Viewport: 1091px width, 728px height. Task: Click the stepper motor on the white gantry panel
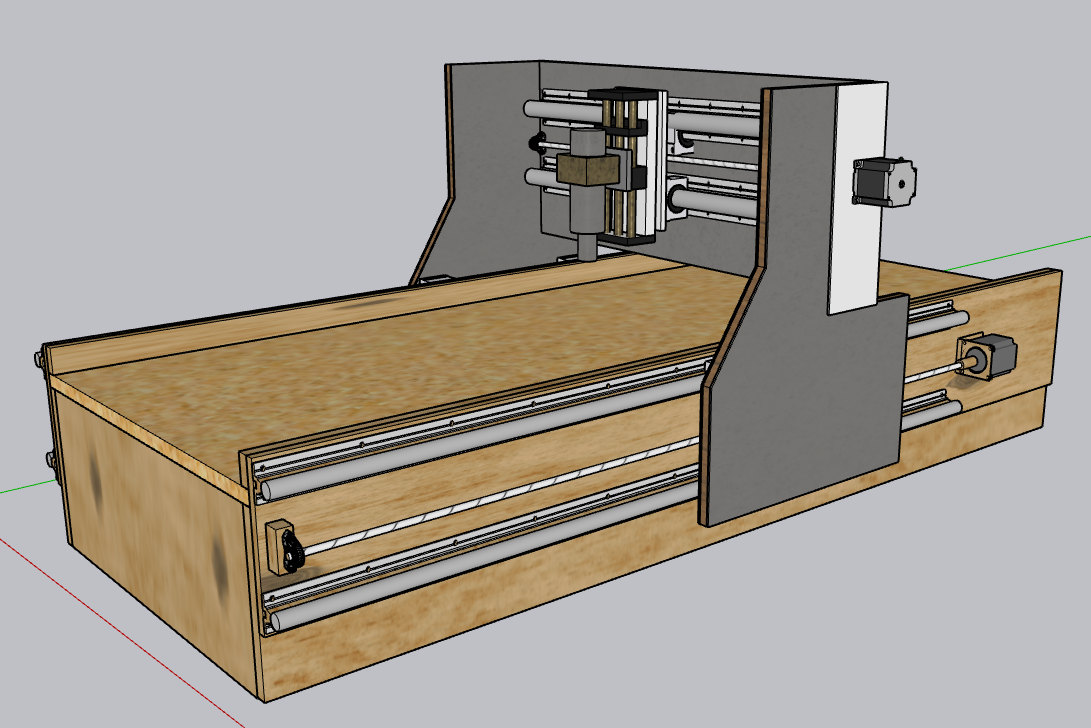[883, 182]
